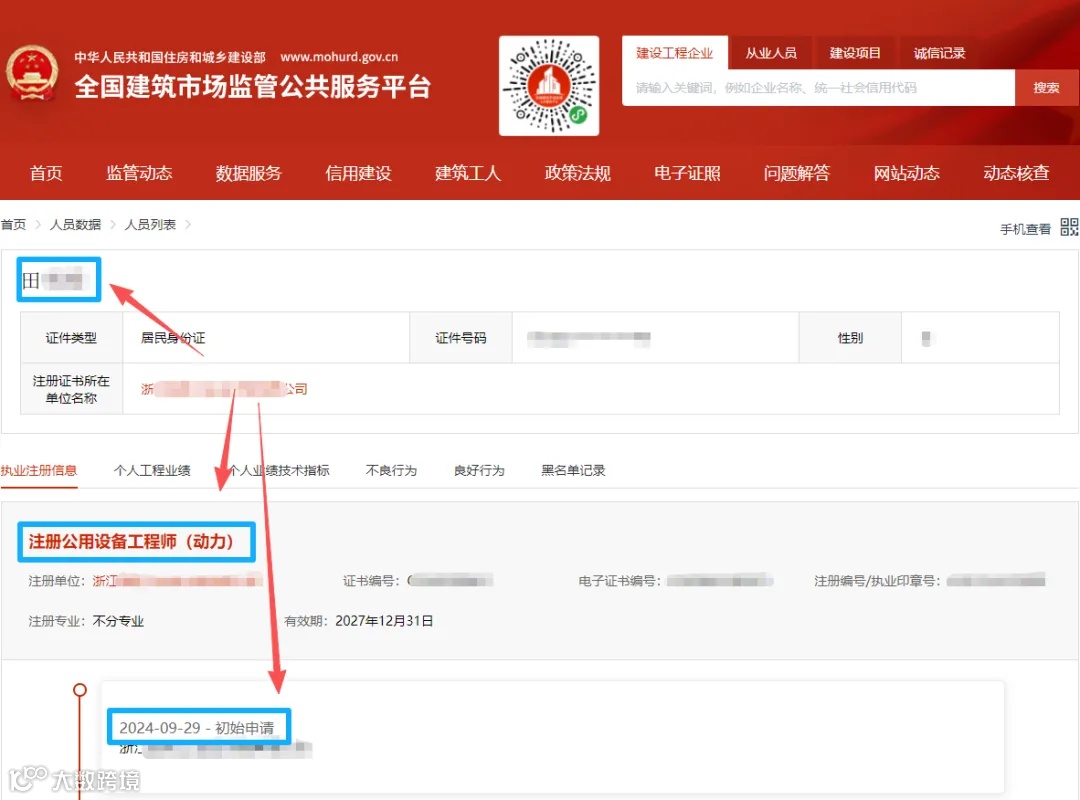Open 动态核查 navigation item
Viewport: 1080px width, 800px height.
(1016, 173)
